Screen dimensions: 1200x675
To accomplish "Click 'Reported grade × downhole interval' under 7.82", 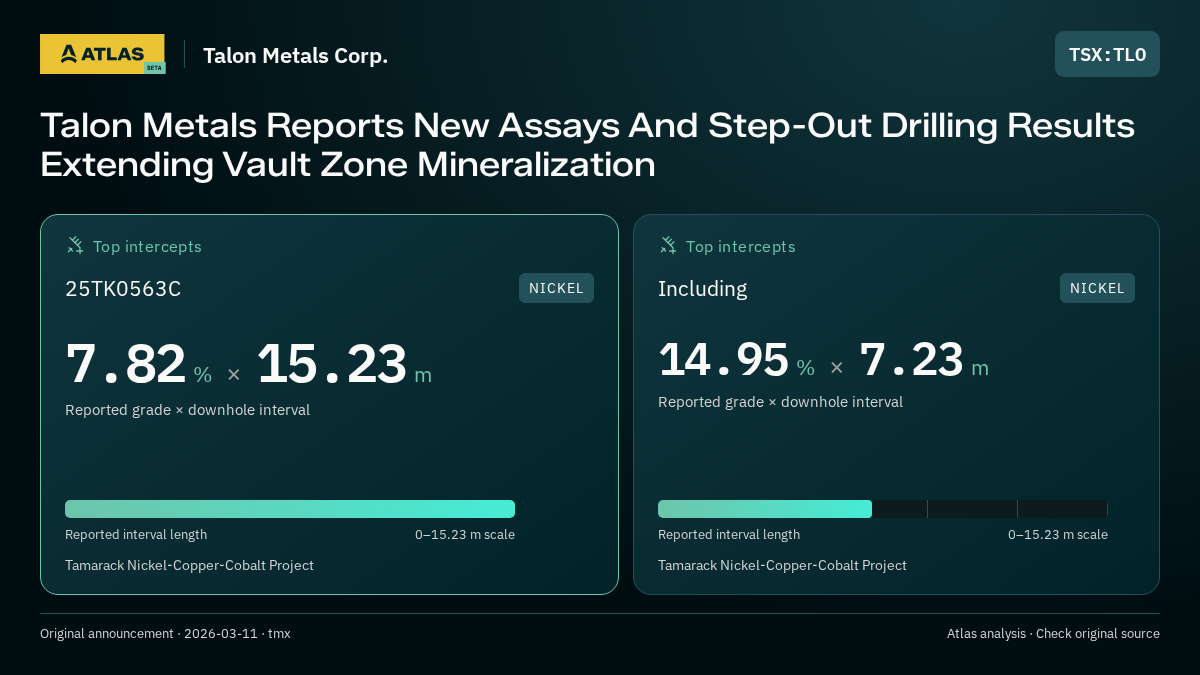I will 187,410.
